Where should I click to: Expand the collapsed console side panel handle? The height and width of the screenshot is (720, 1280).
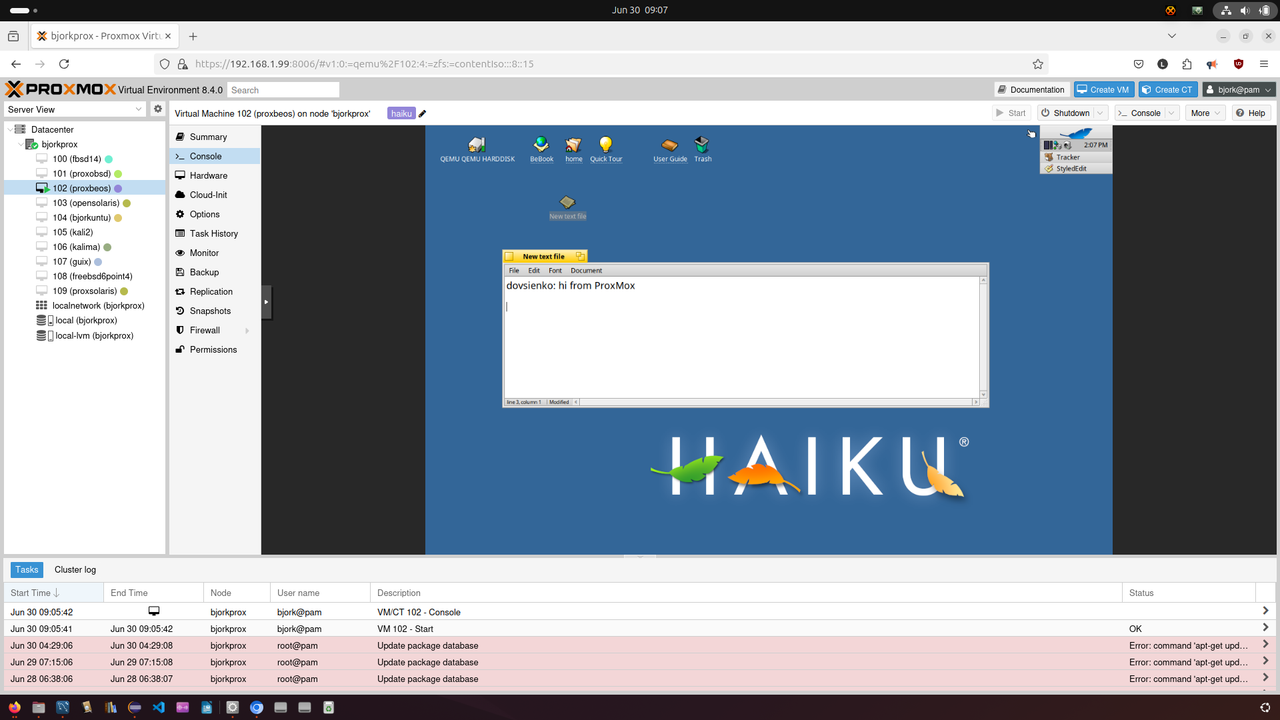coord(267,301)
